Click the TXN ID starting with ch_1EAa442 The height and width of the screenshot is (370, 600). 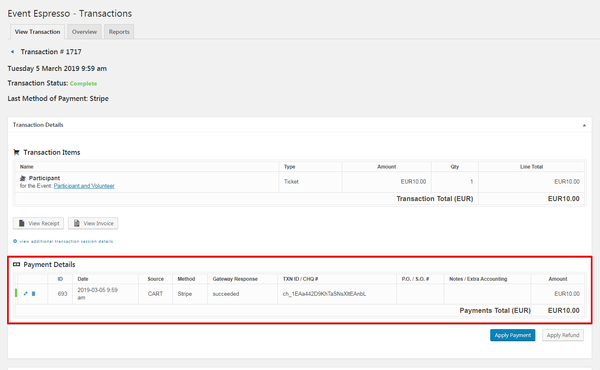(x=324, y=294)
